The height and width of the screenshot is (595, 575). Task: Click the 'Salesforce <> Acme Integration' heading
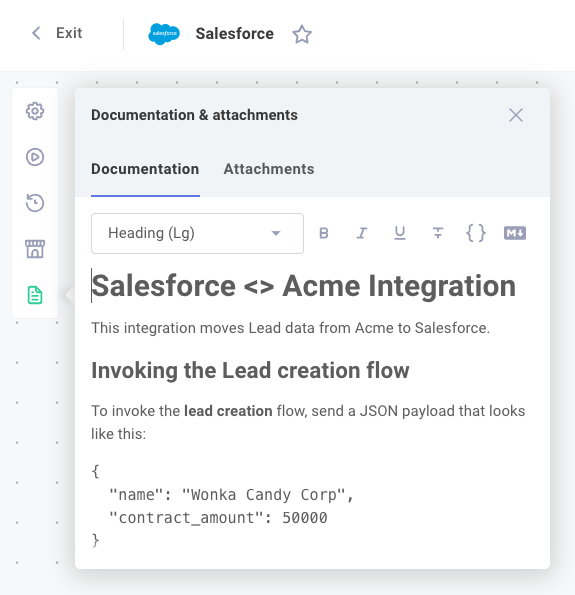[x=304, y=286]
